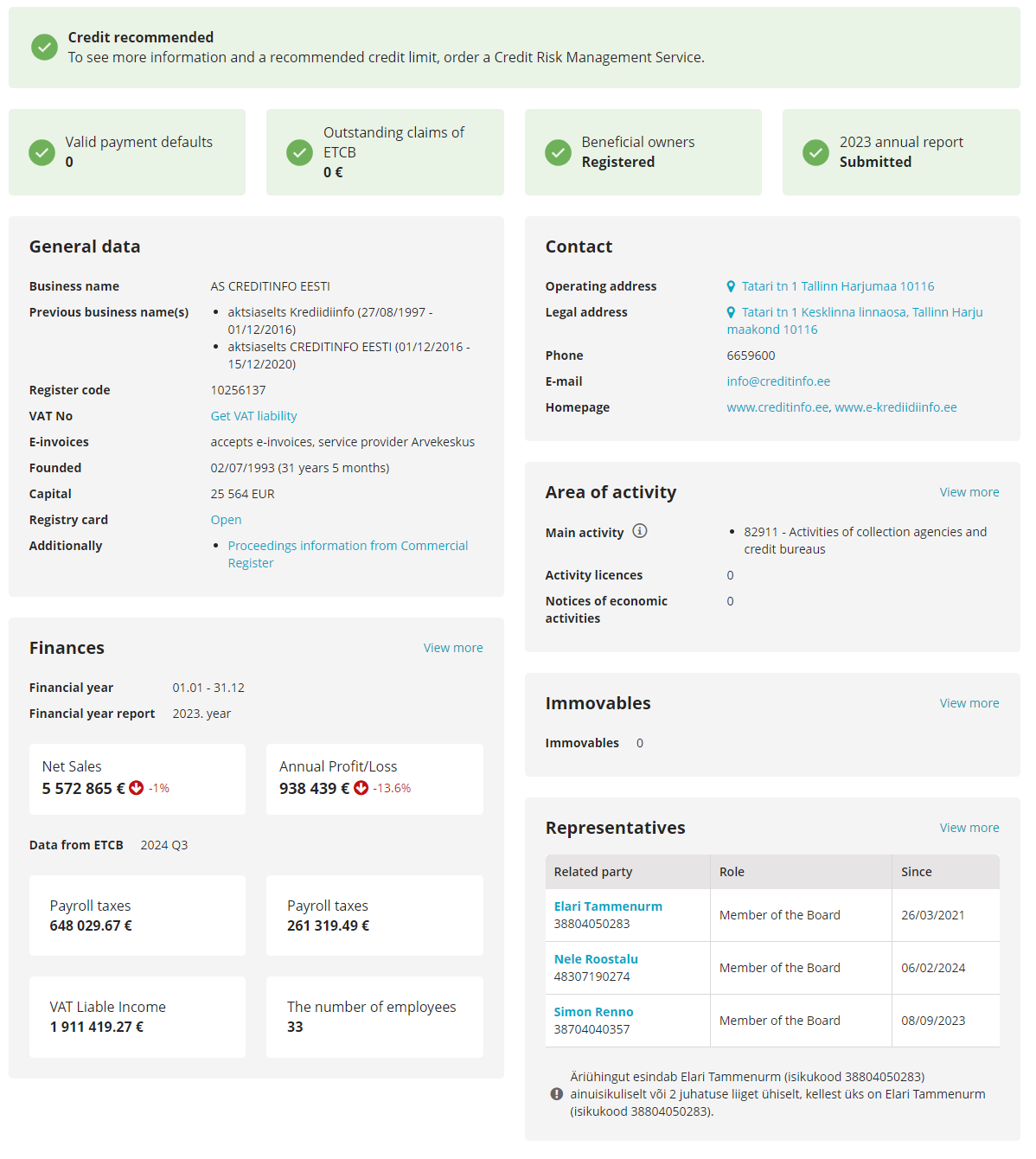Image resolution: width=1036 pixels, height=1159 pixels.
Task: Click check icon on Outstanding claims of ETCB card
Action: pyautogui.click(x=299, y=152)
